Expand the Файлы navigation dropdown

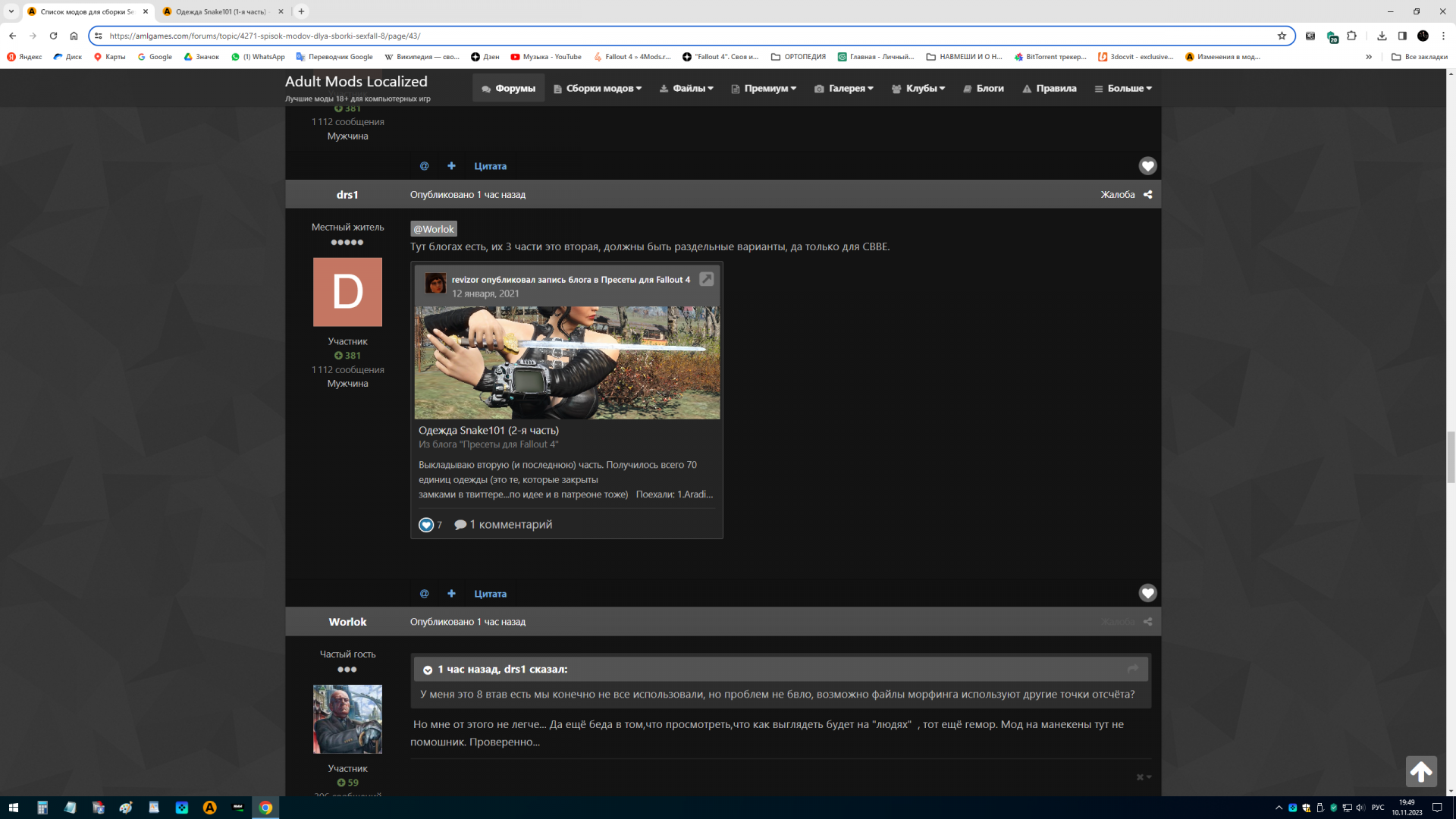686,89
